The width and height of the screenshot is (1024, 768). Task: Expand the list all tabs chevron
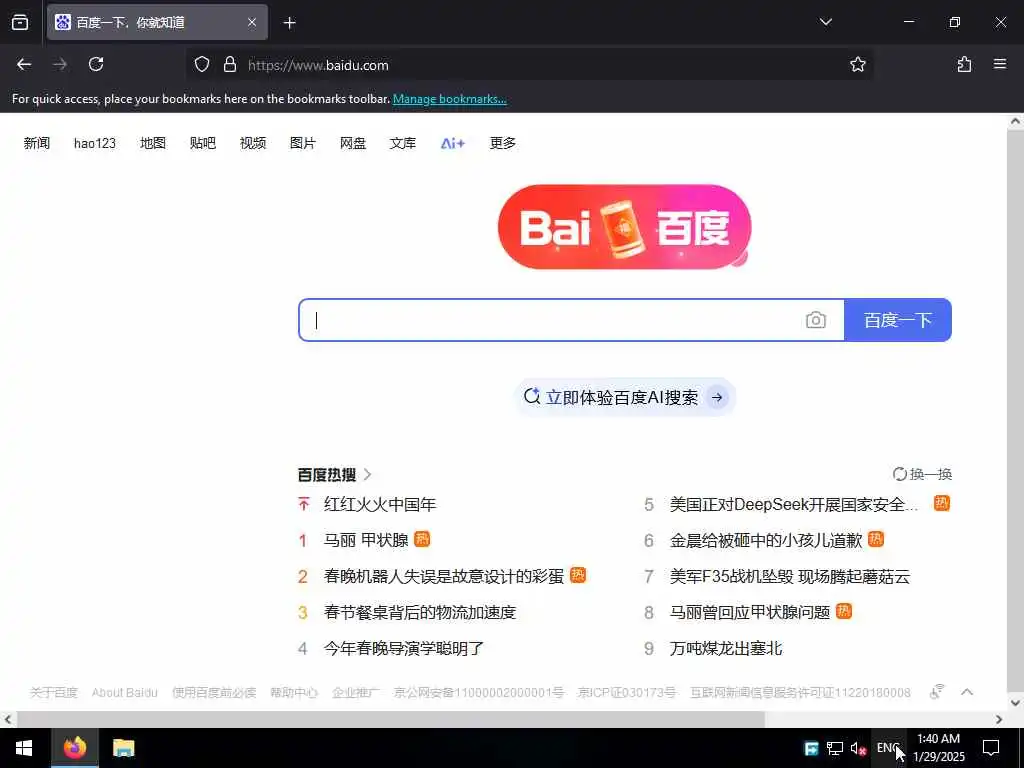825,22
